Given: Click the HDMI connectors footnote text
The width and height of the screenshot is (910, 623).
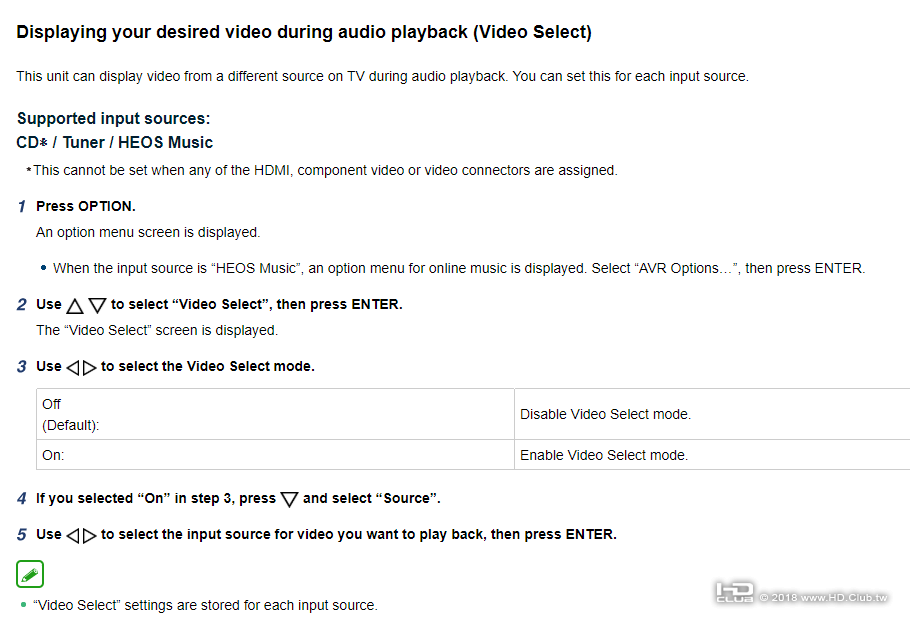Looking at the screenshot, I should [325, 170].
